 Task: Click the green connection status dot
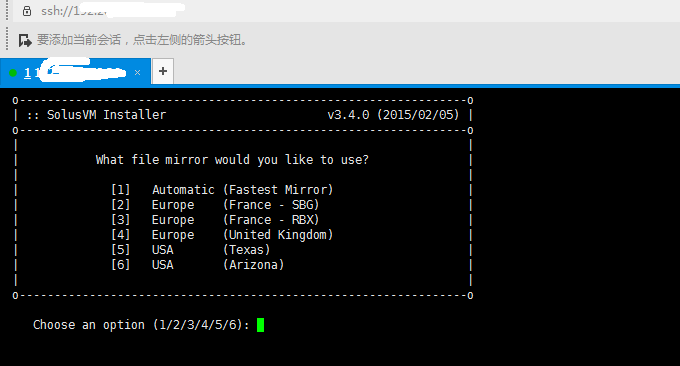tap(13, 72)
